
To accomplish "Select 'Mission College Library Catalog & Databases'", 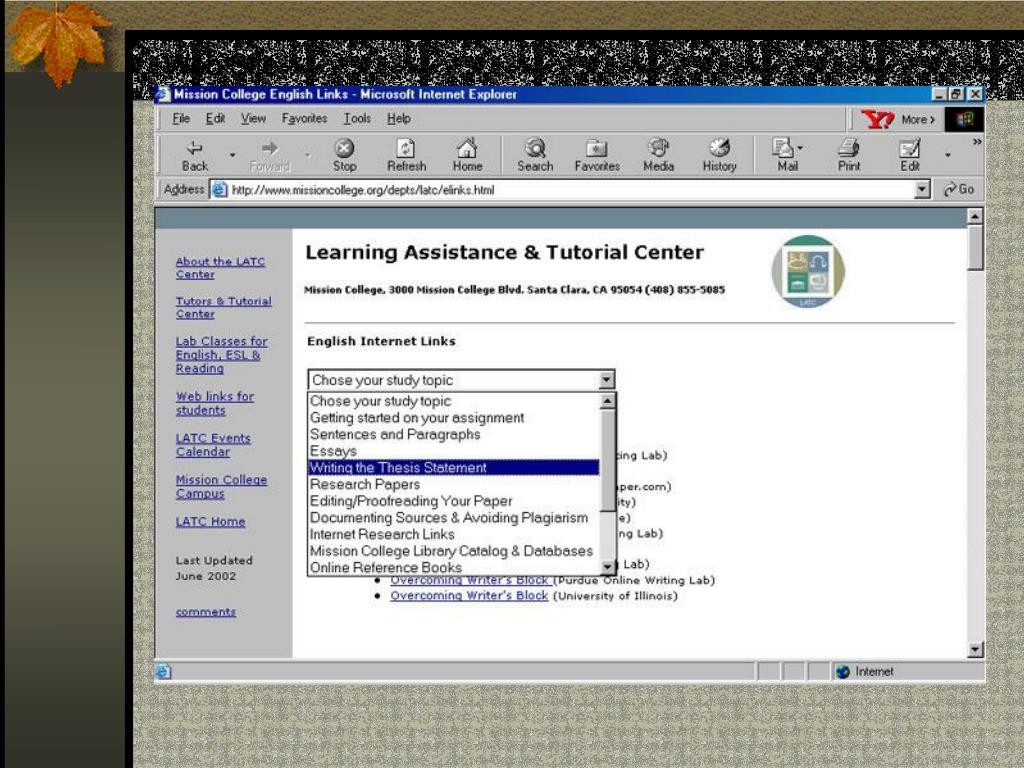I will [453, 551].
